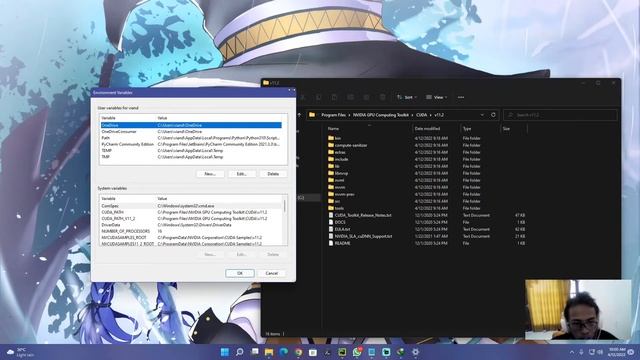Screen dimensions: 640x360
Task: Select the CUDA_PATH system variable
Action: point(191,212)
